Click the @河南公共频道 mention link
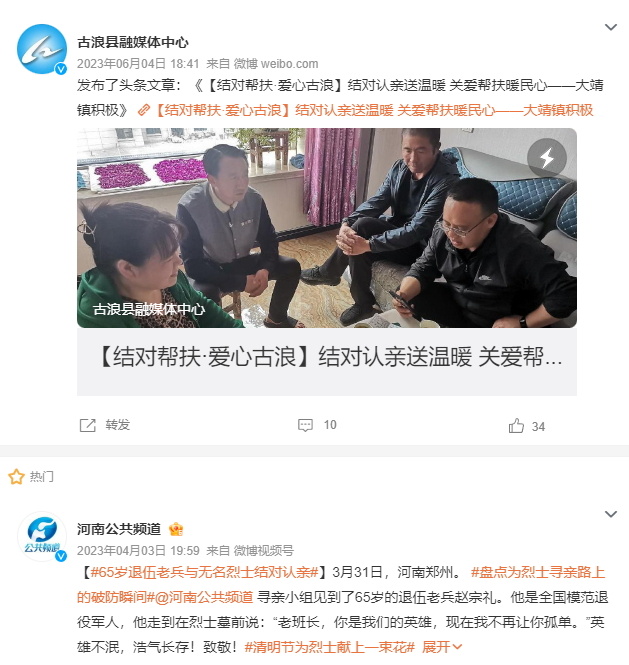Viewport: 629px width, 665px height. click(x=204, y=598)
